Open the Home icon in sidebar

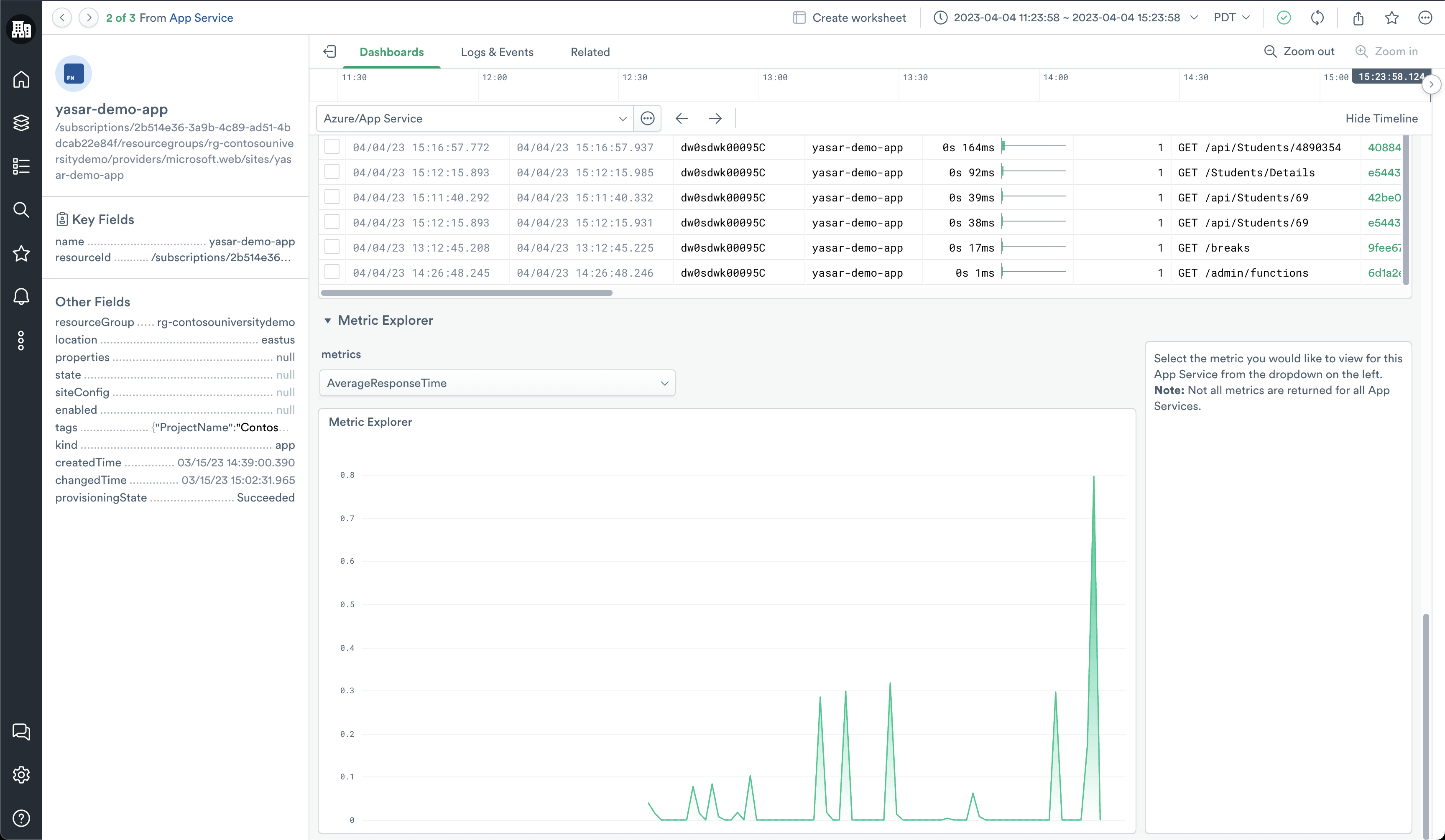(21, 79)
